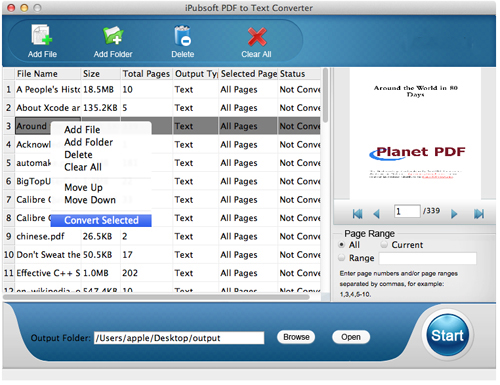The image size is (500, 385).
Task: Click the Range page numbers text field
Action: click(x=428, y=258)
